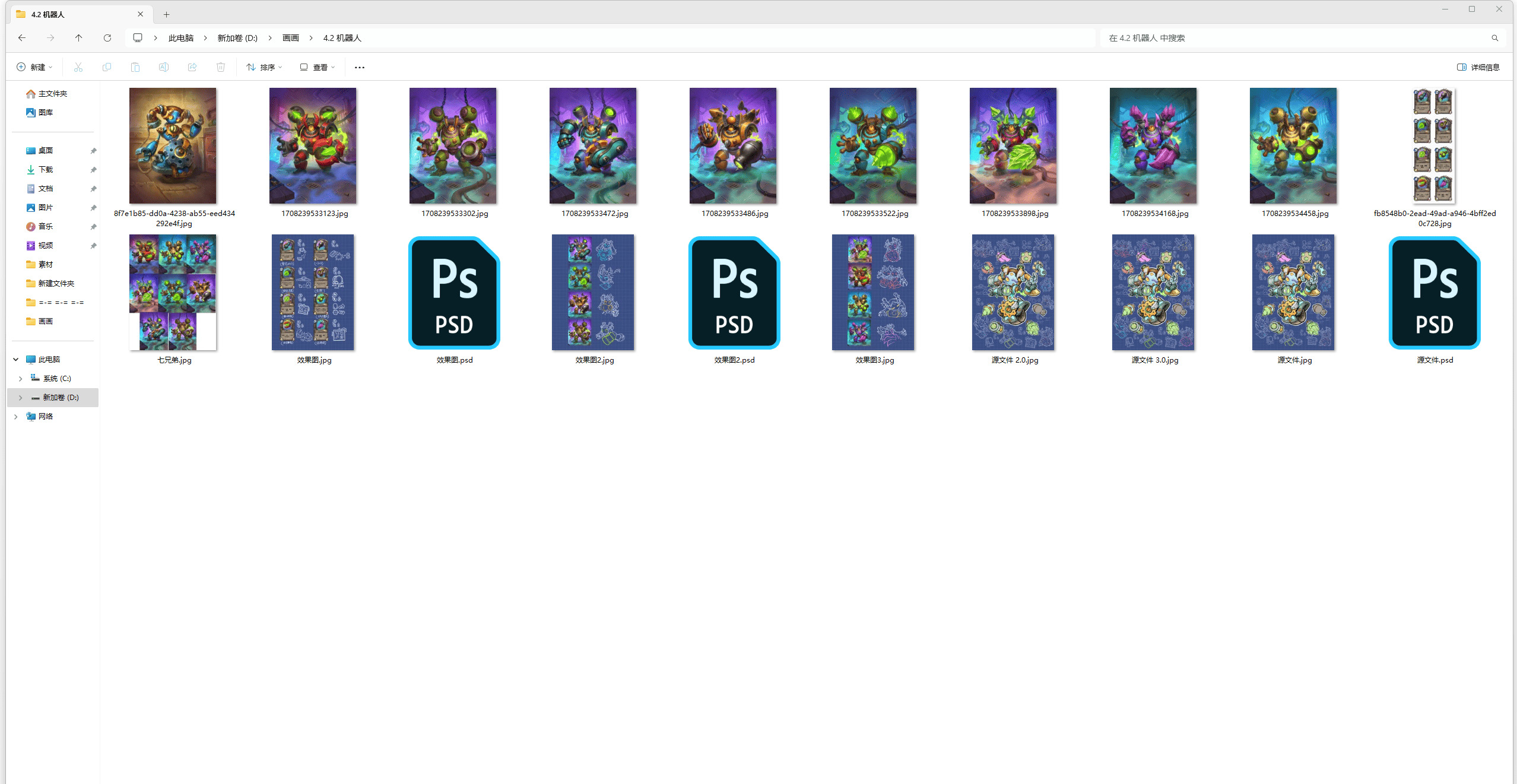Click the Cut scissors icon in toolbar
Viewport: 1517px width, 784px height.
click(78, 67)
